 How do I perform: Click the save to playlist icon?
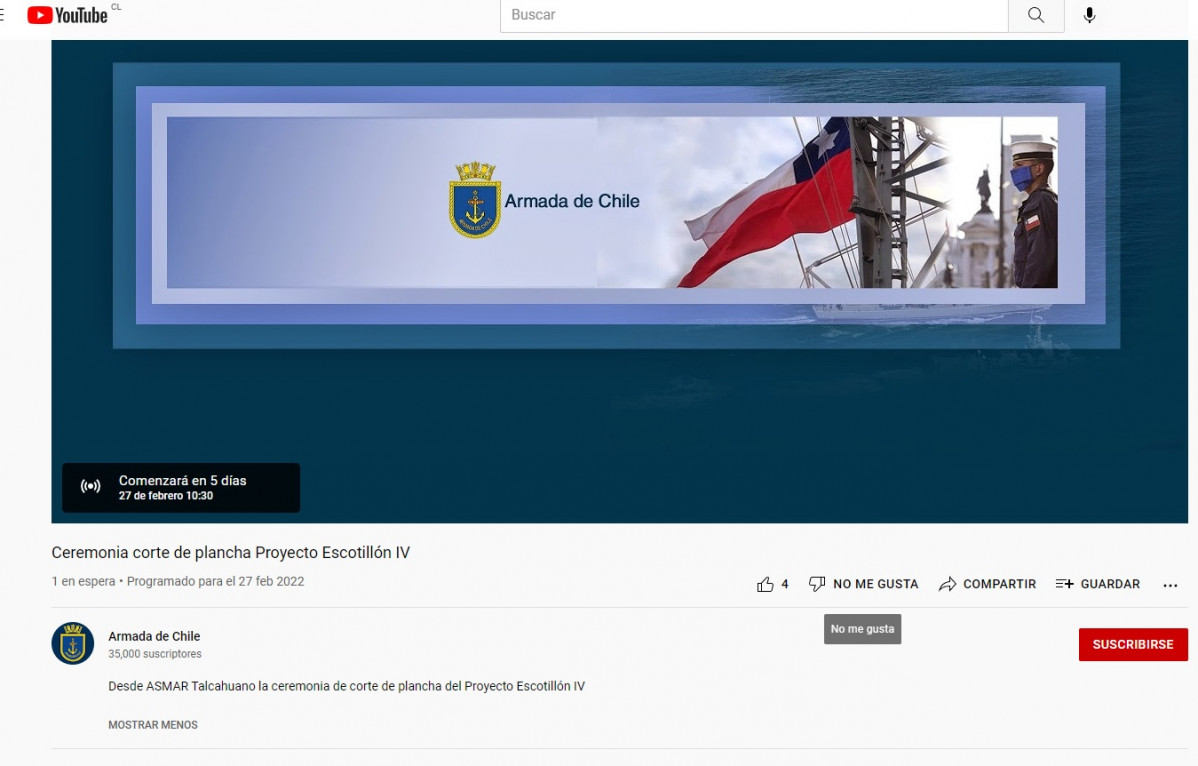[1064, 584]
